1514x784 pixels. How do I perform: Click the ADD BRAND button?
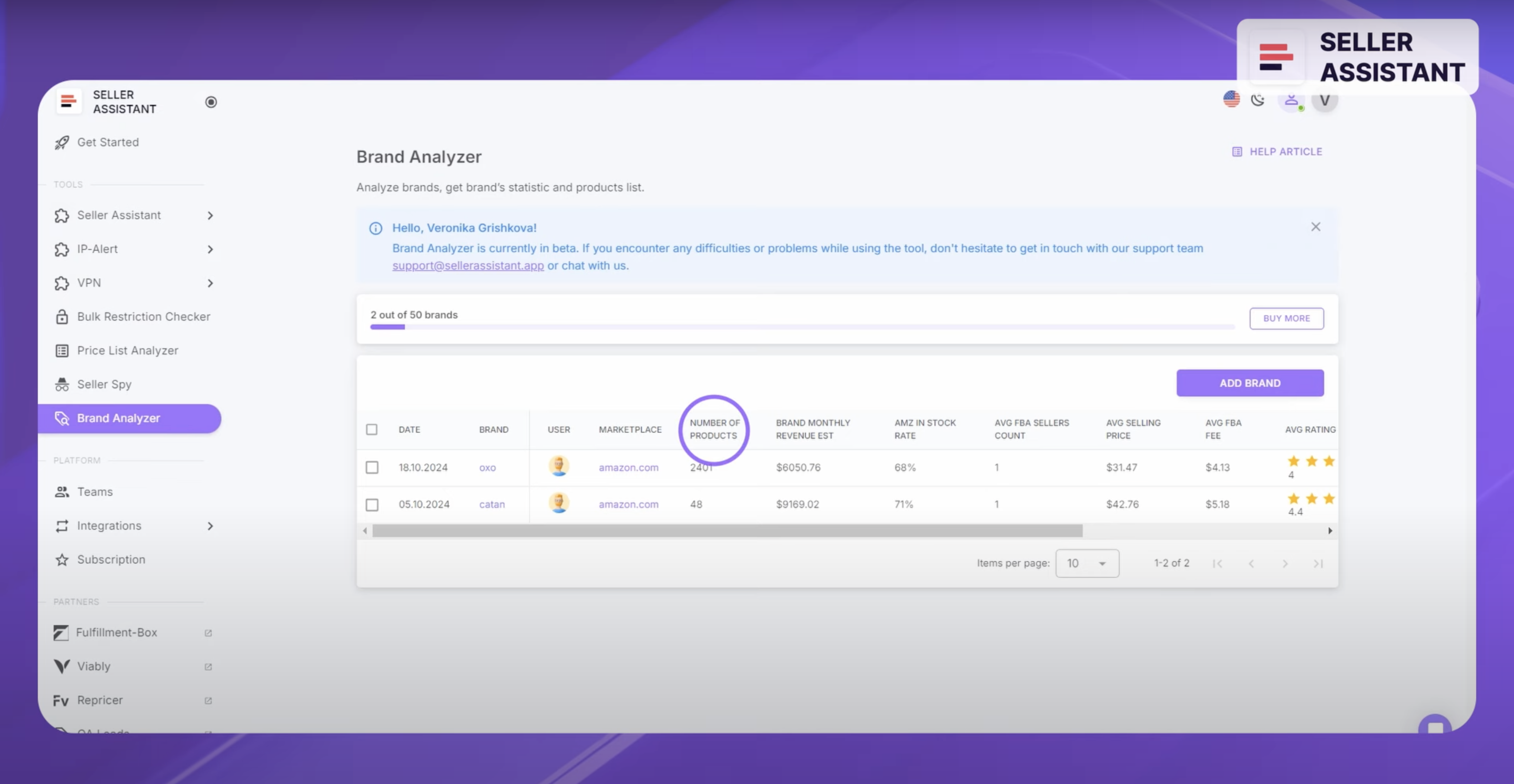coord(1250,383)
